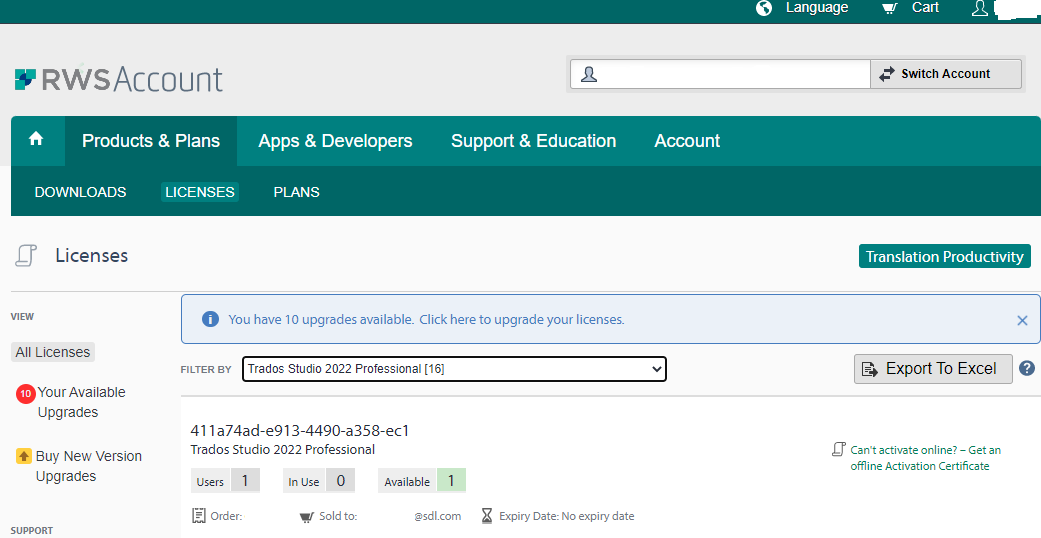Click the offline certificate scroll icon
1041x538 pixels.
pos(839,450)
